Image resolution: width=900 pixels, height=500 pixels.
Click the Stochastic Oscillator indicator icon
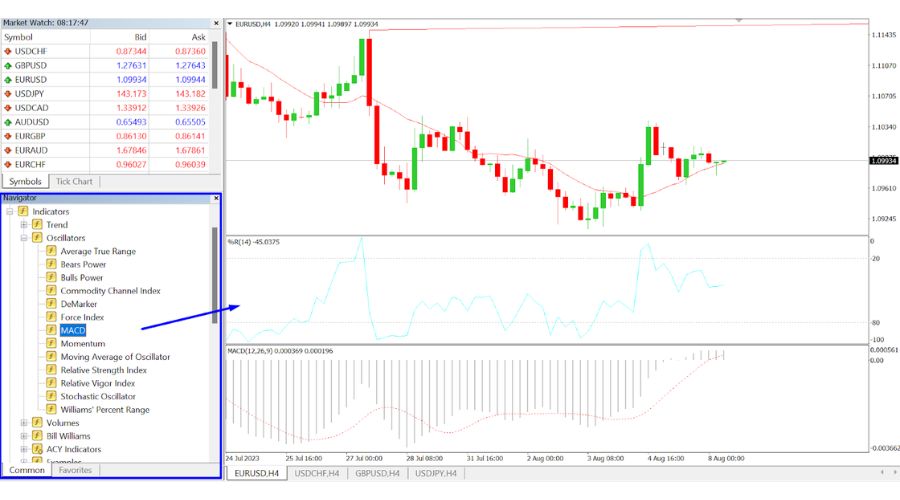click(51, 396)
